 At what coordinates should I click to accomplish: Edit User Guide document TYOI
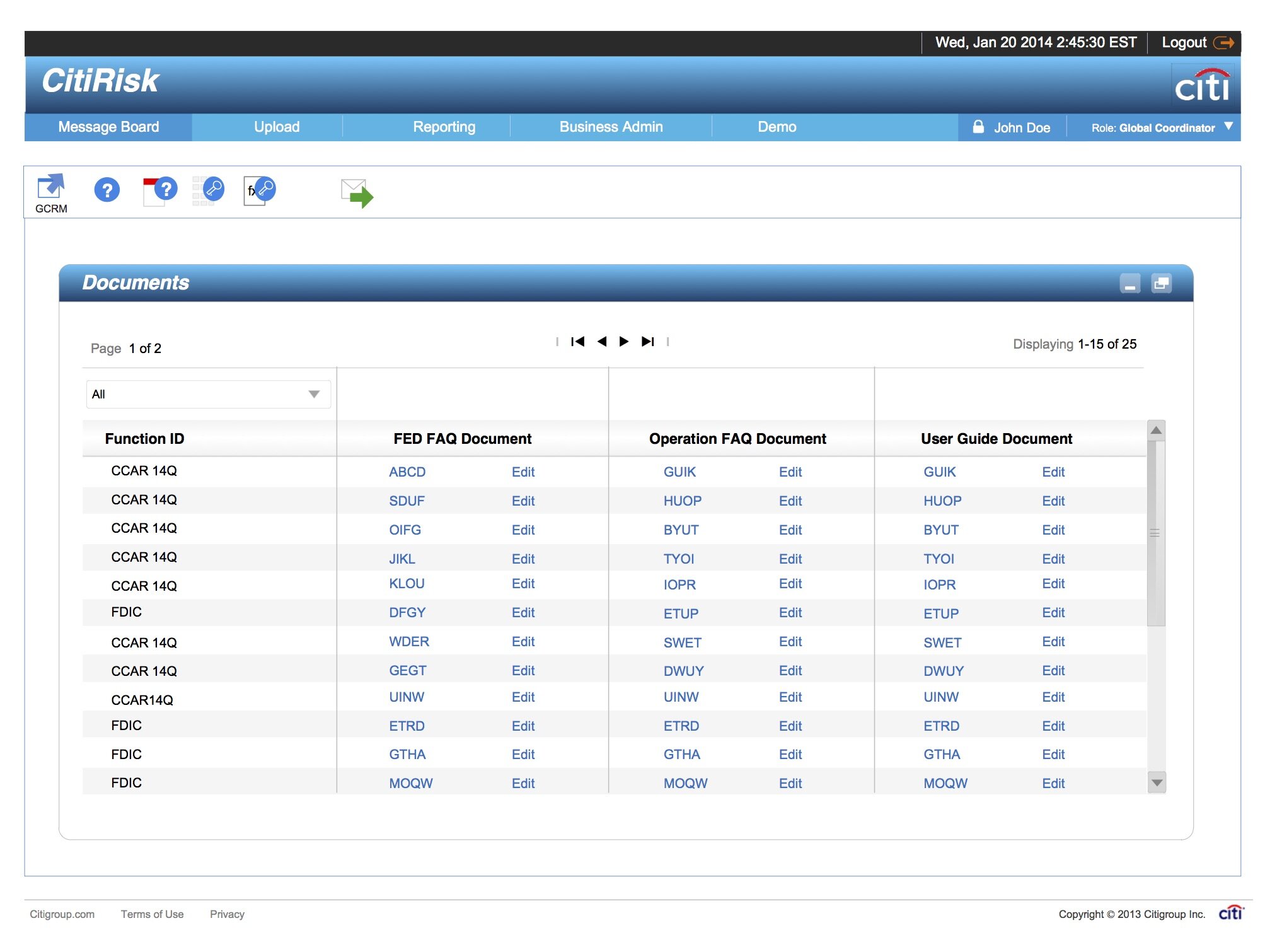tap(1053, 559)
